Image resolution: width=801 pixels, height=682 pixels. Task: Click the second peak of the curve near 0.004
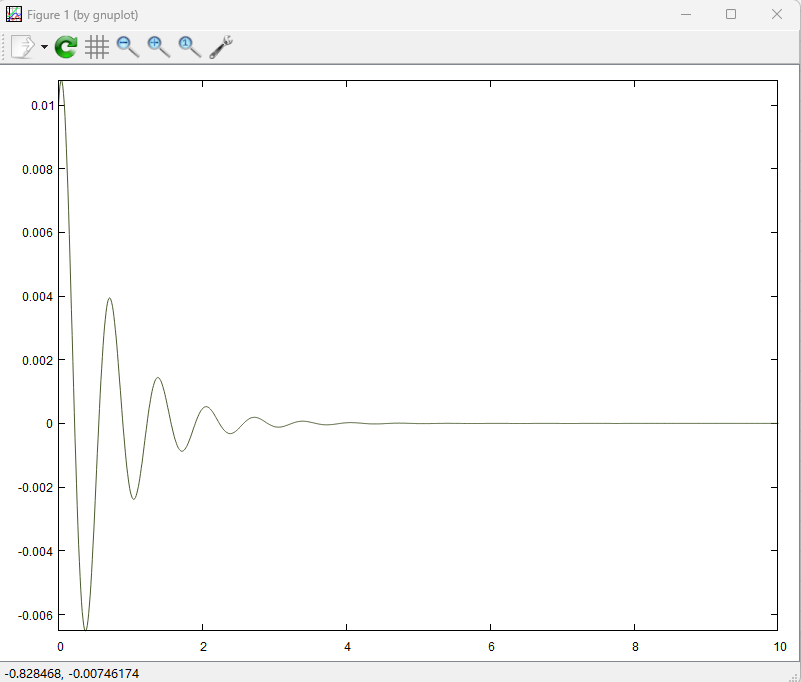coord(109,298)
